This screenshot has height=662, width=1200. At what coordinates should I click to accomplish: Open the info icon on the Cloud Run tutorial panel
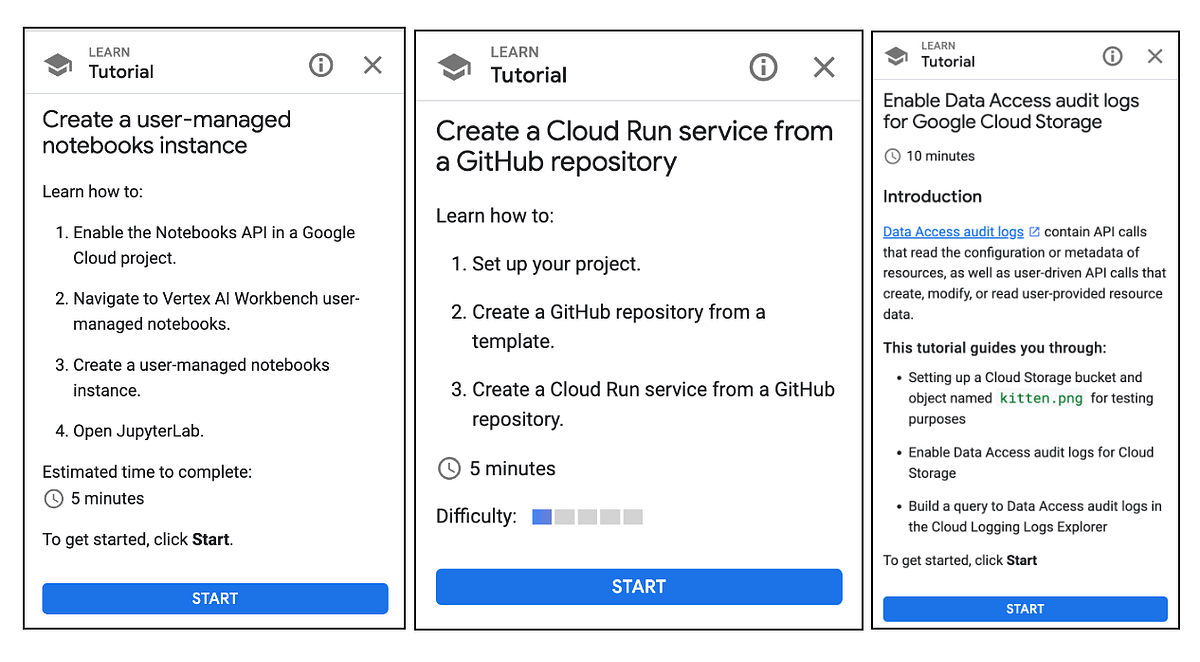(x=763, y=67)
